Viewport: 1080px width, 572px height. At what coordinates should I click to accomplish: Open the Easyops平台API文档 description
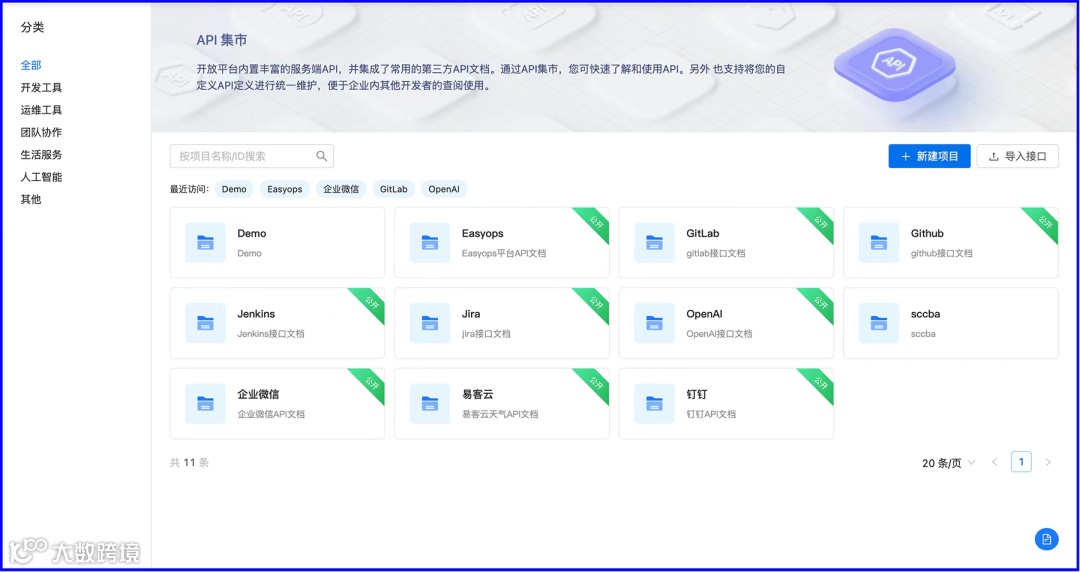pyautogui.click(x=503, y=254)
